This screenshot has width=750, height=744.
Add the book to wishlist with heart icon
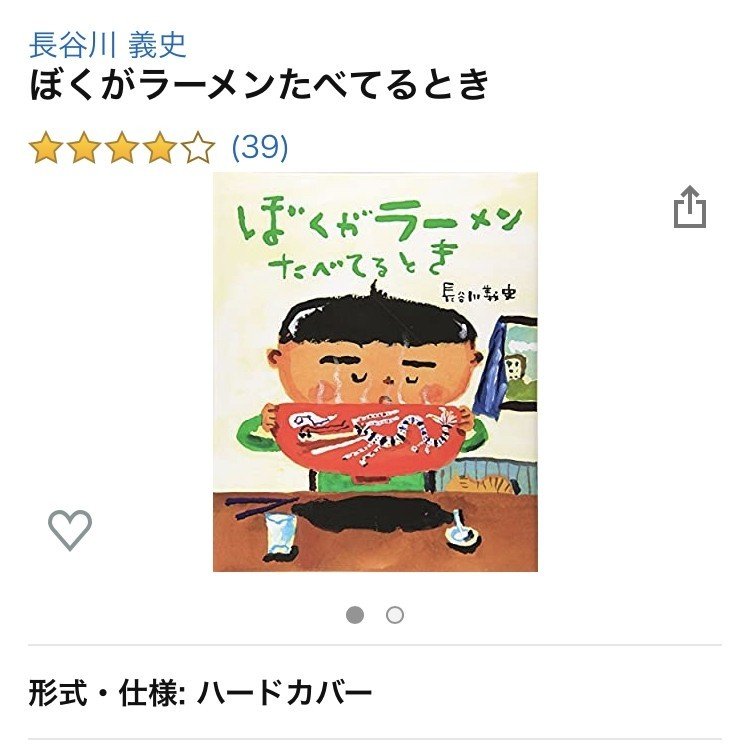coord(70,530)
